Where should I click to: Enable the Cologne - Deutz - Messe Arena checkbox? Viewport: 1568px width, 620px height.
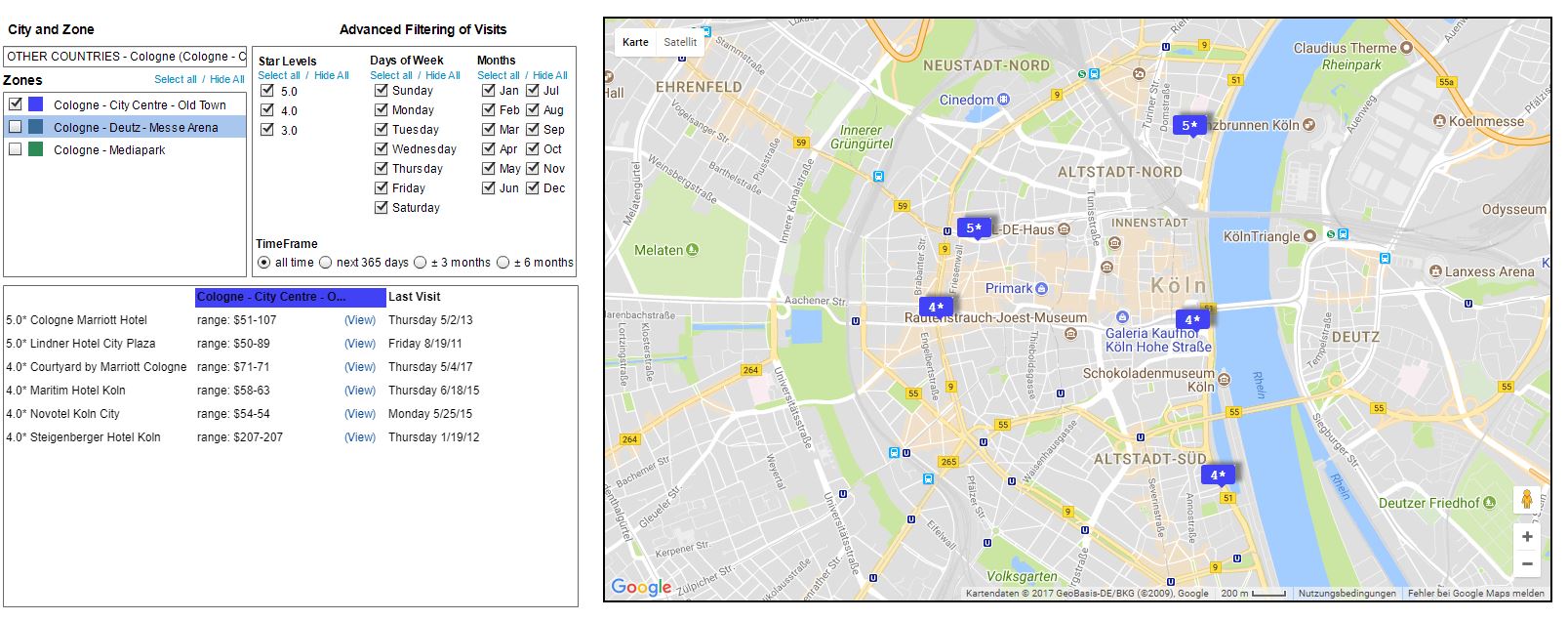coord(15,126)
